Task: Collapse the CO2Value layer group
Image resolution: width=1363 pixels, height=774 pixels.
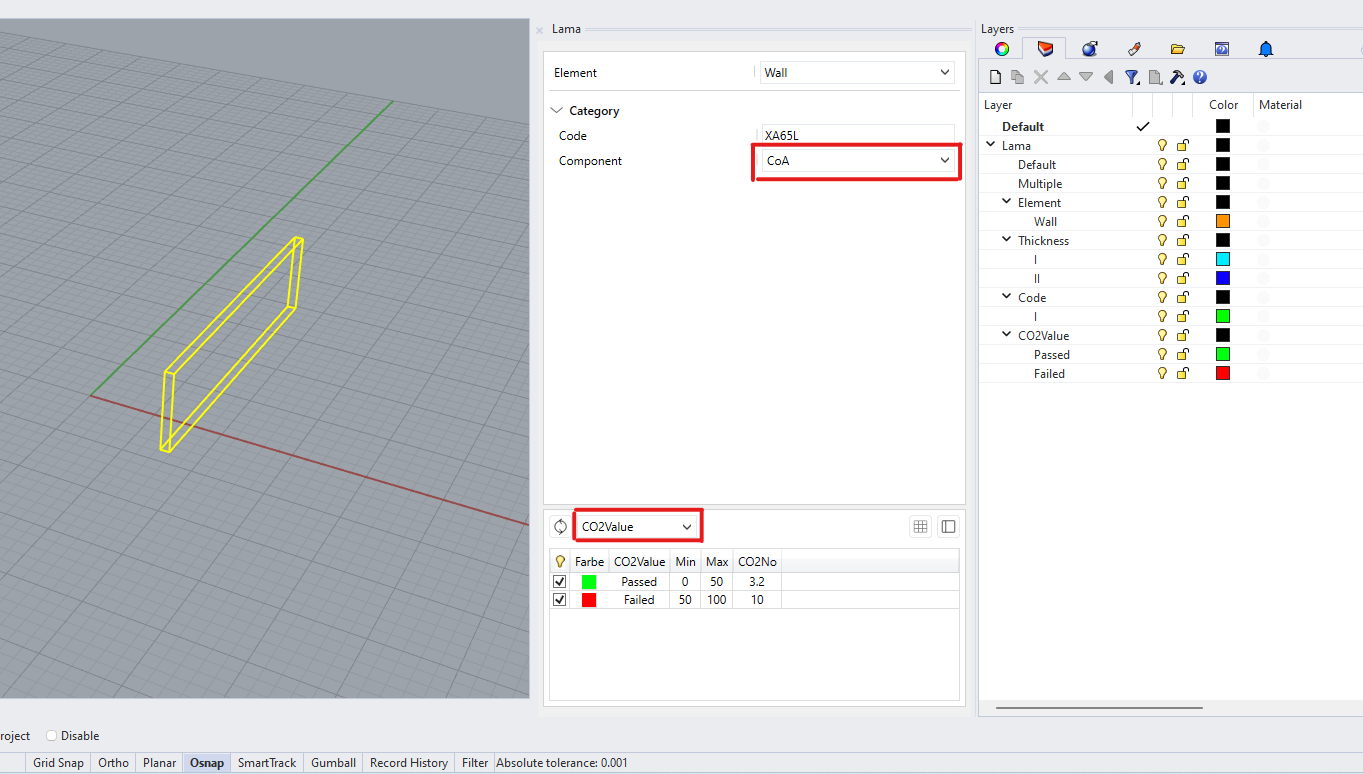Action: [x=1007, y=335]
